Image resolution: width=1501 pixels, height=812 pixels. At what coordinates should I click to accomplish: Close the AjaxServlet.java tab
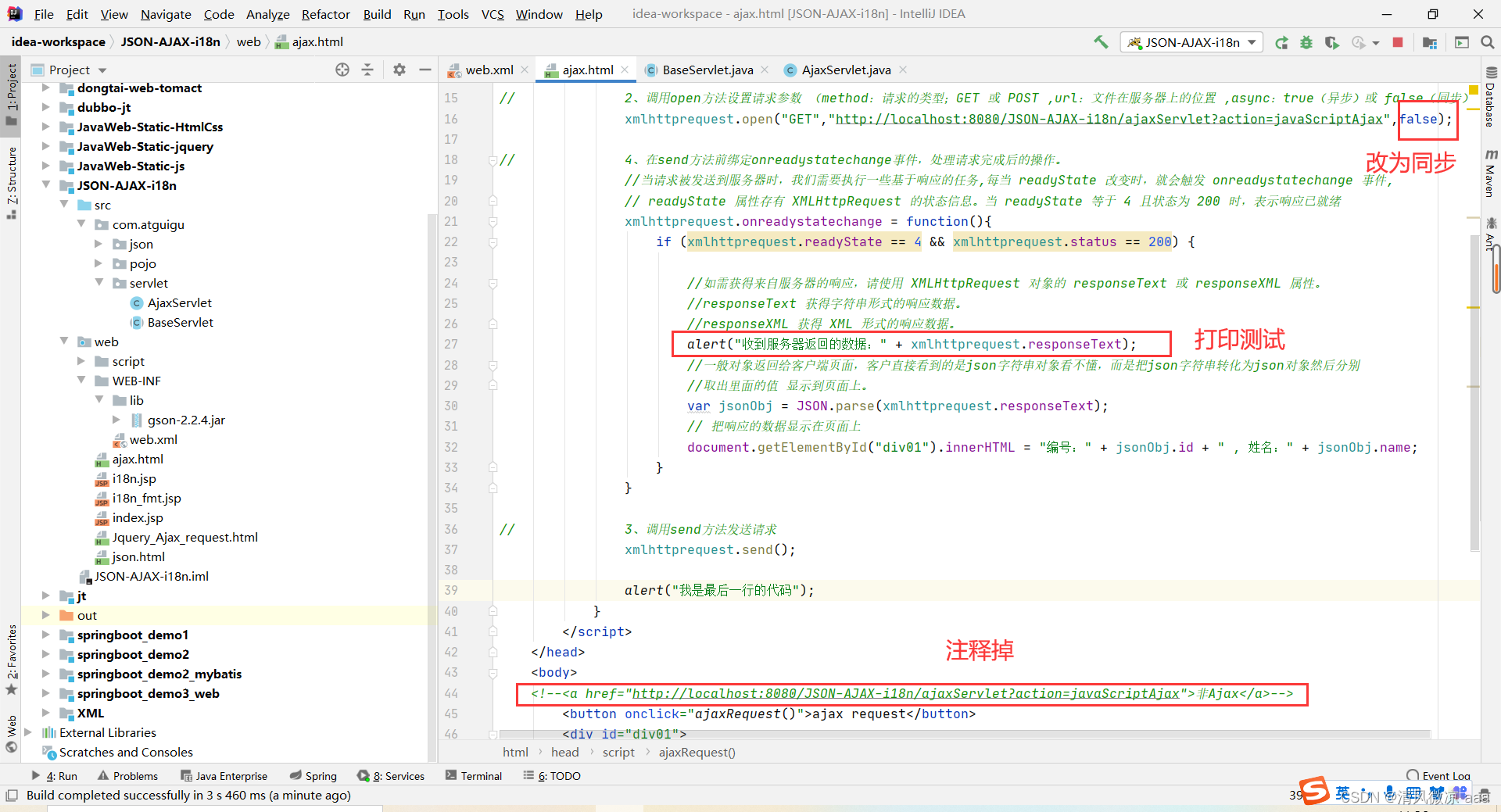point(903,70)
